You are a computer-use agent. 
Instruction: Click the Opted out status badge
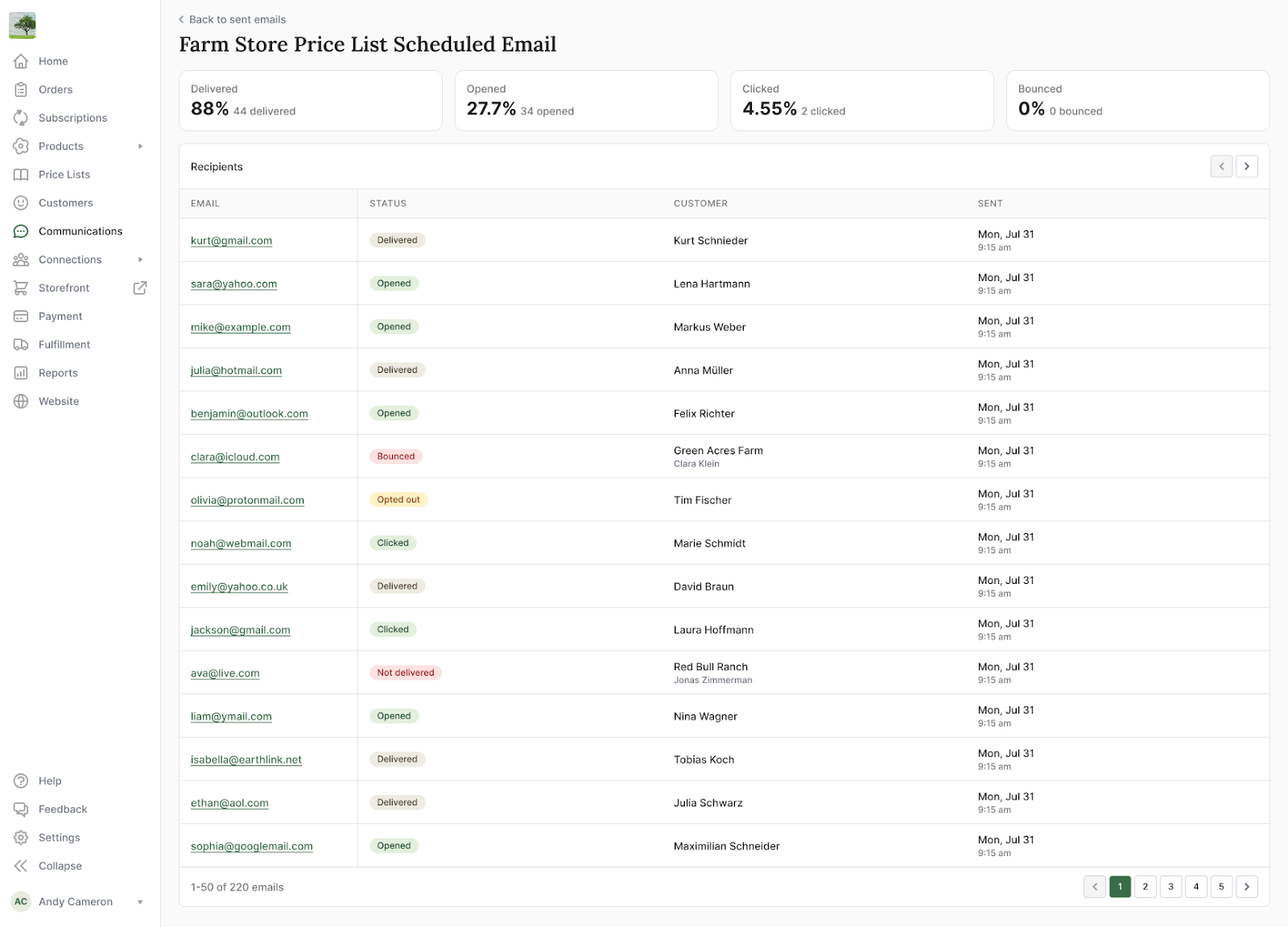(x=398, y=499)
